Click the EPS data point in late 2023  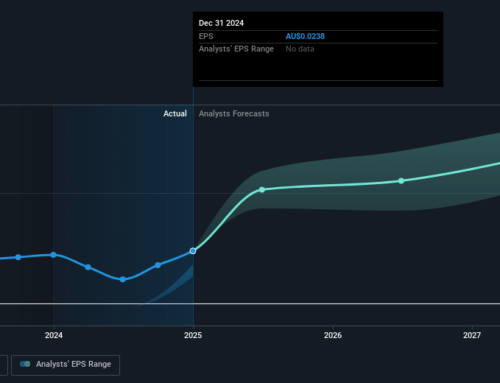[18, 257]
